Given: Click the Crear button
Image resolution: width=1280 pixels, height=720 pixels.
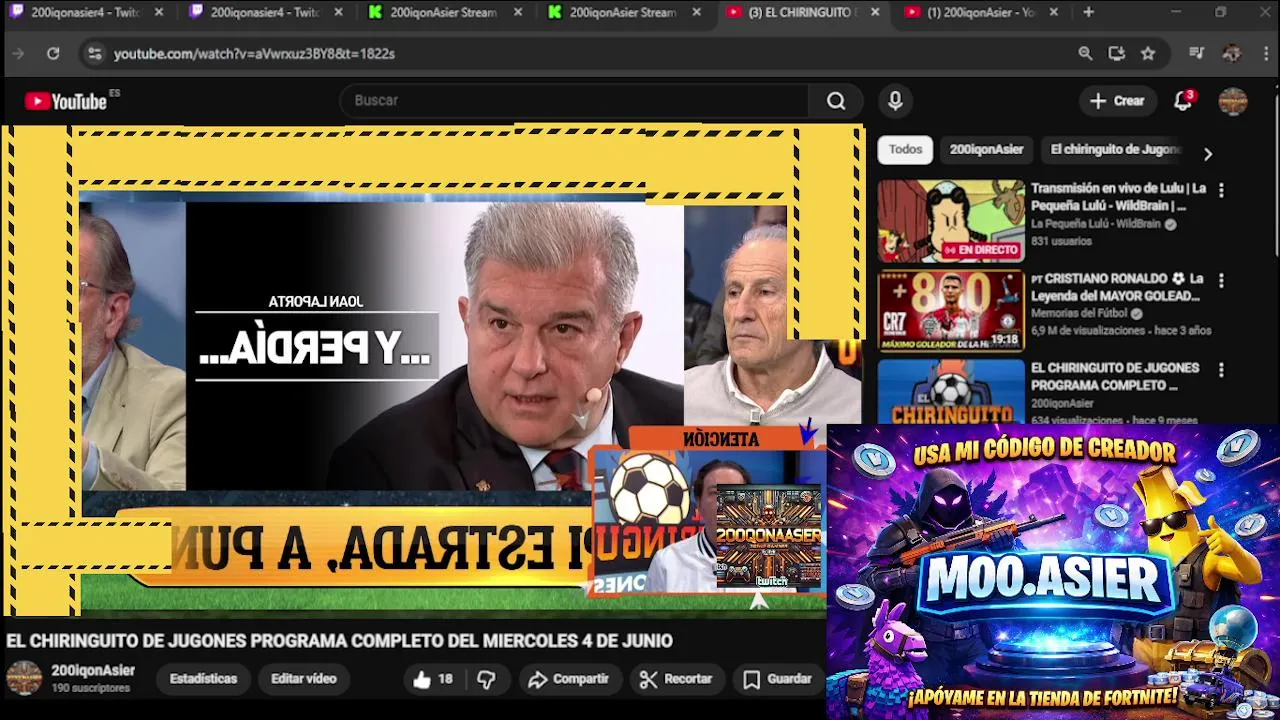Looking at the screenshot, I should click(x=1117, y=101).
